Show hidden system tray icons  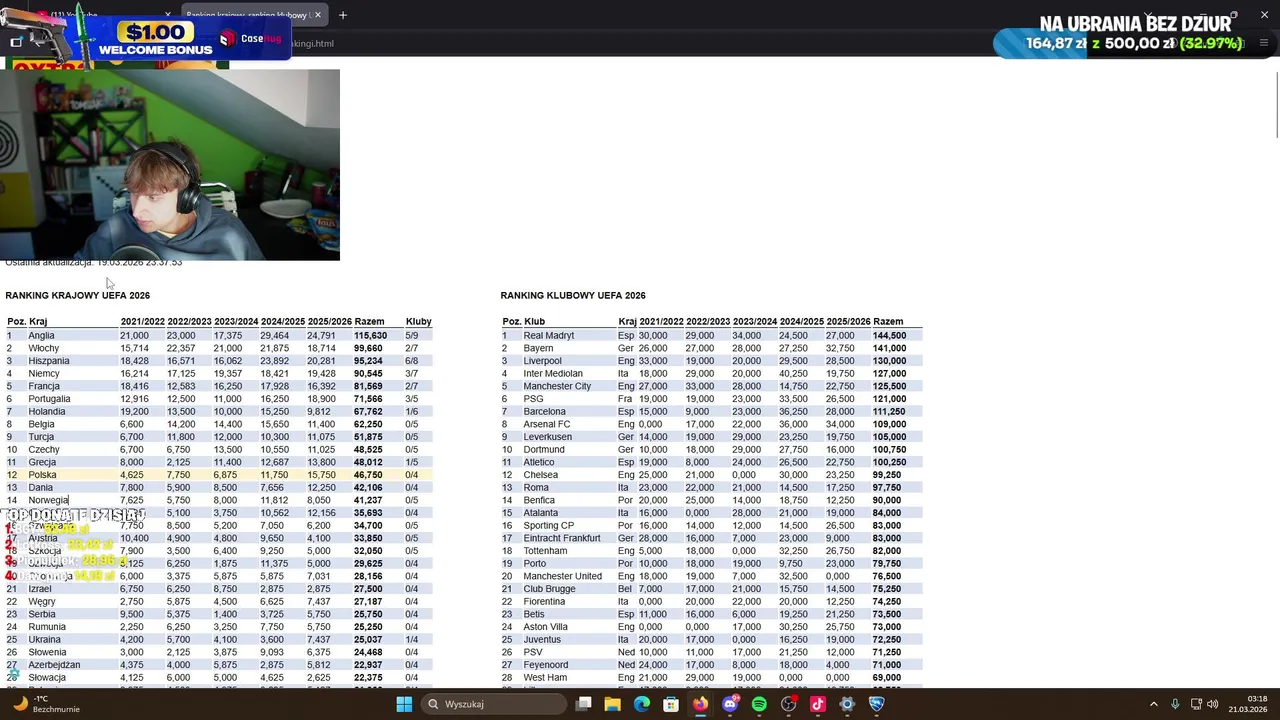click(1153, 704)
